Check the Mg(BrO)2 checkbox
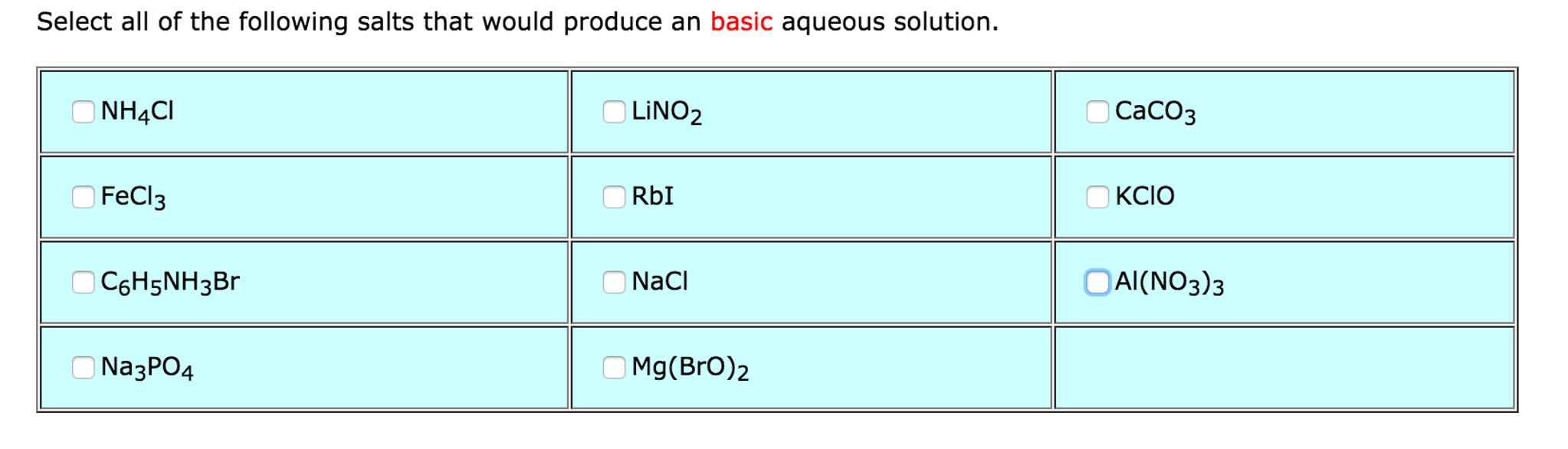Viewport: 1568px width, 449px height. [613, 369]
